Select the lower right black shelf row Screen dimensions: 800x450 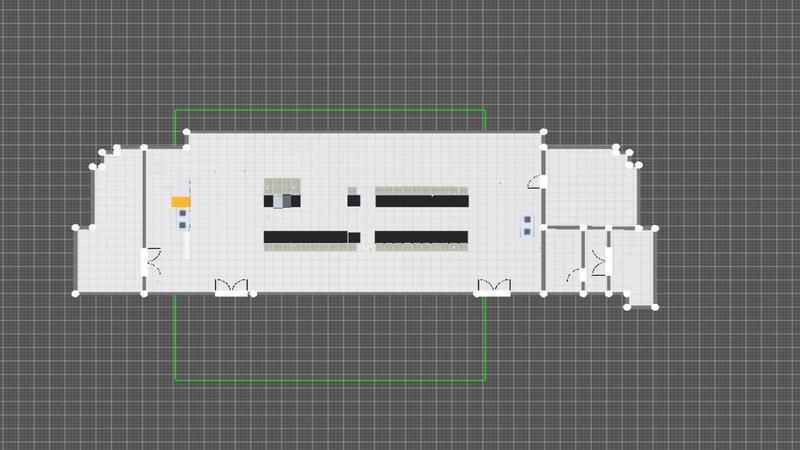point(422,237)
